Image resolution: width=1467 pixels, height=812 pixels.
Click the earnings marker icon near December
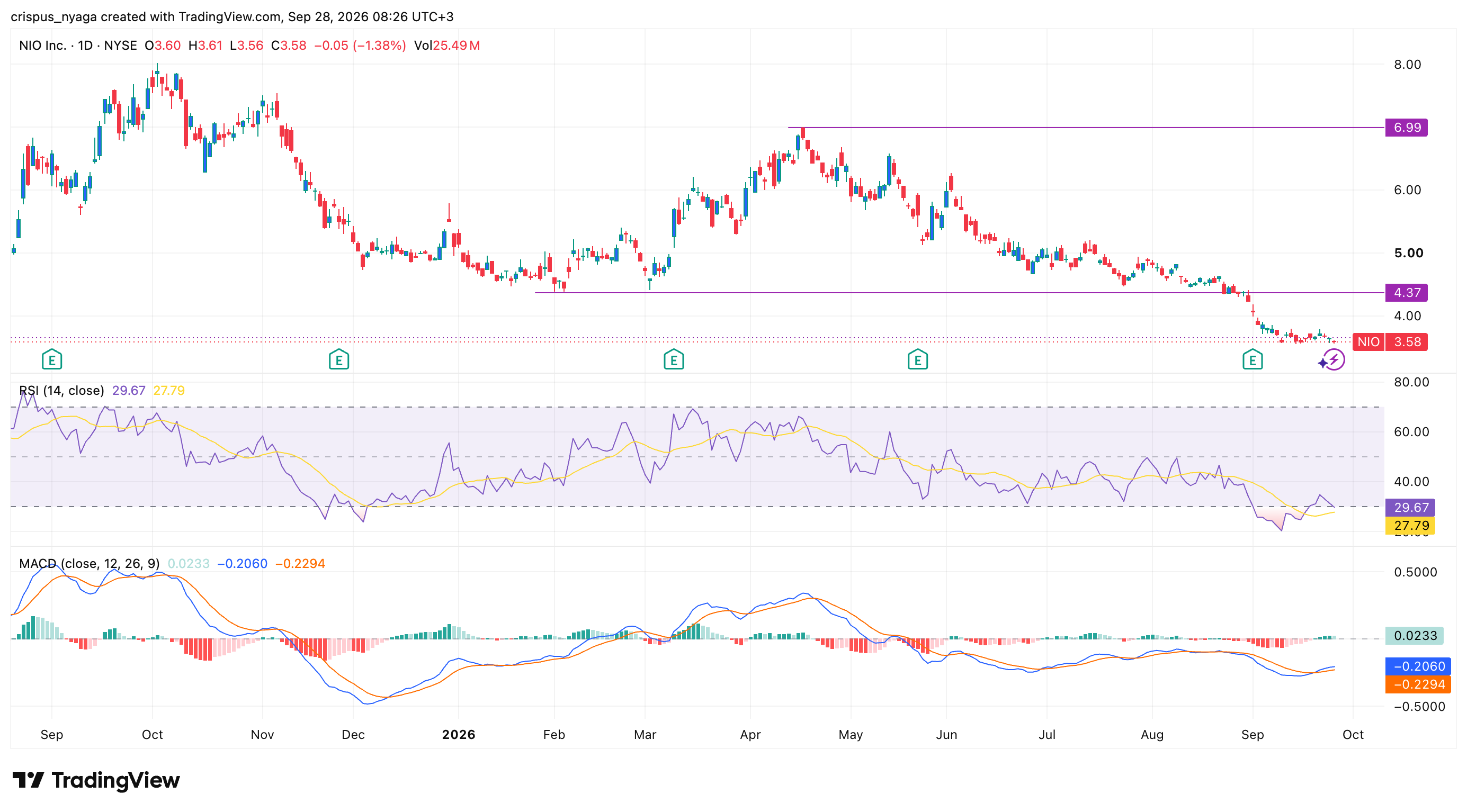(x=339, y=359)
